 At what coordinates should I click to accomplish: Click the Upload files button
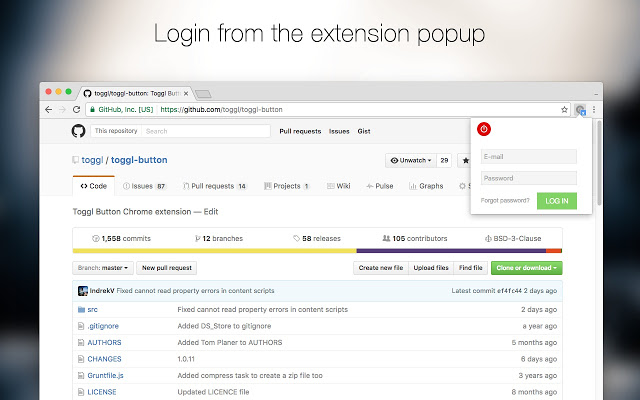click(431, 268)
